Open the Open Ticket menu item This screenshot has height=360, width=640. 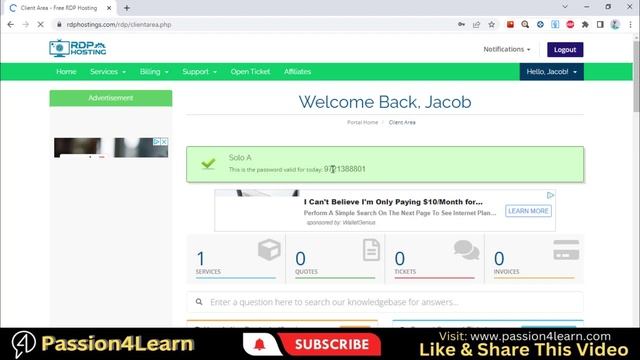click(x=250, y=71)
